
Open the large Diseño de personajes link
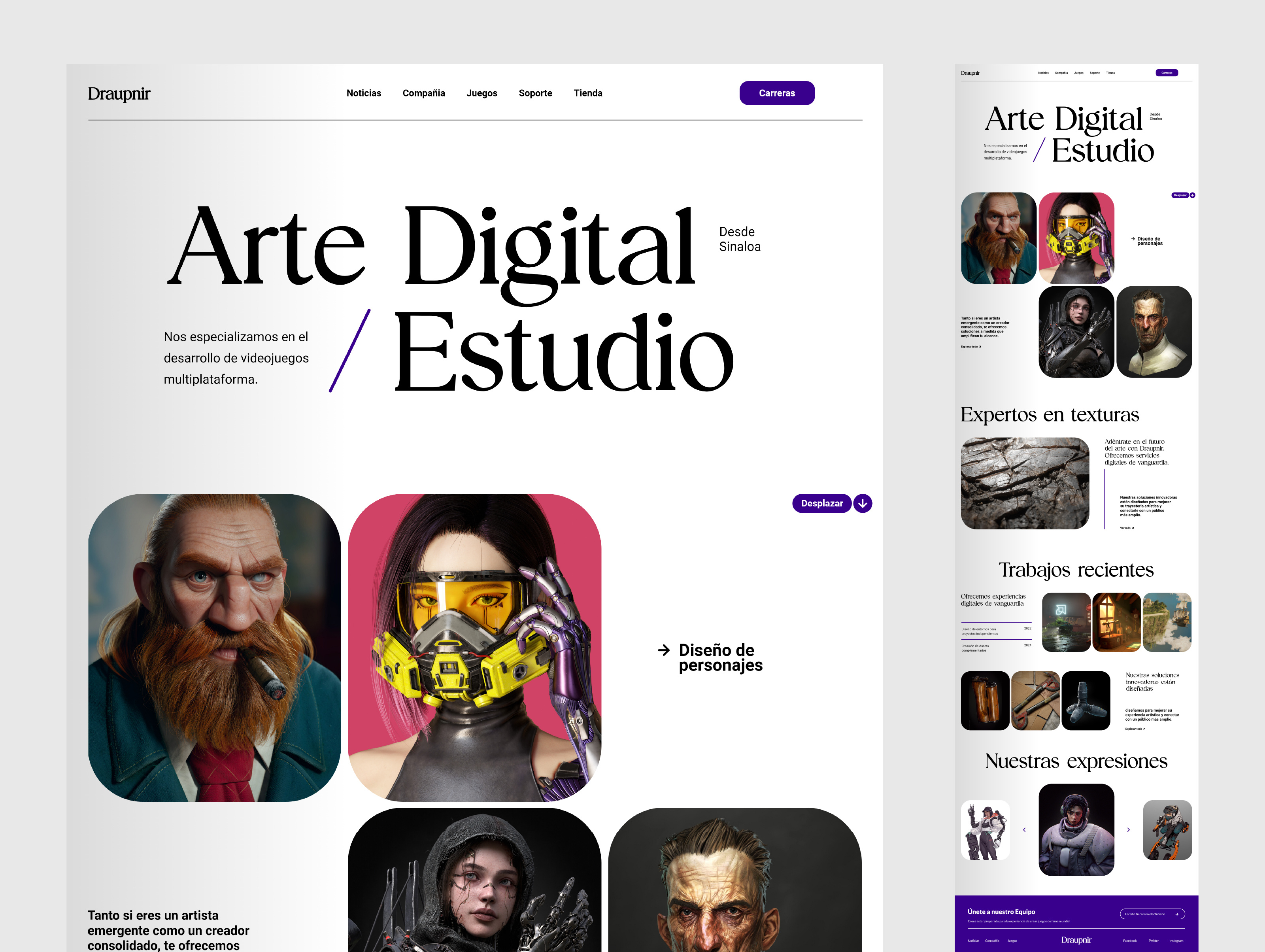click(x=721, y=657)
